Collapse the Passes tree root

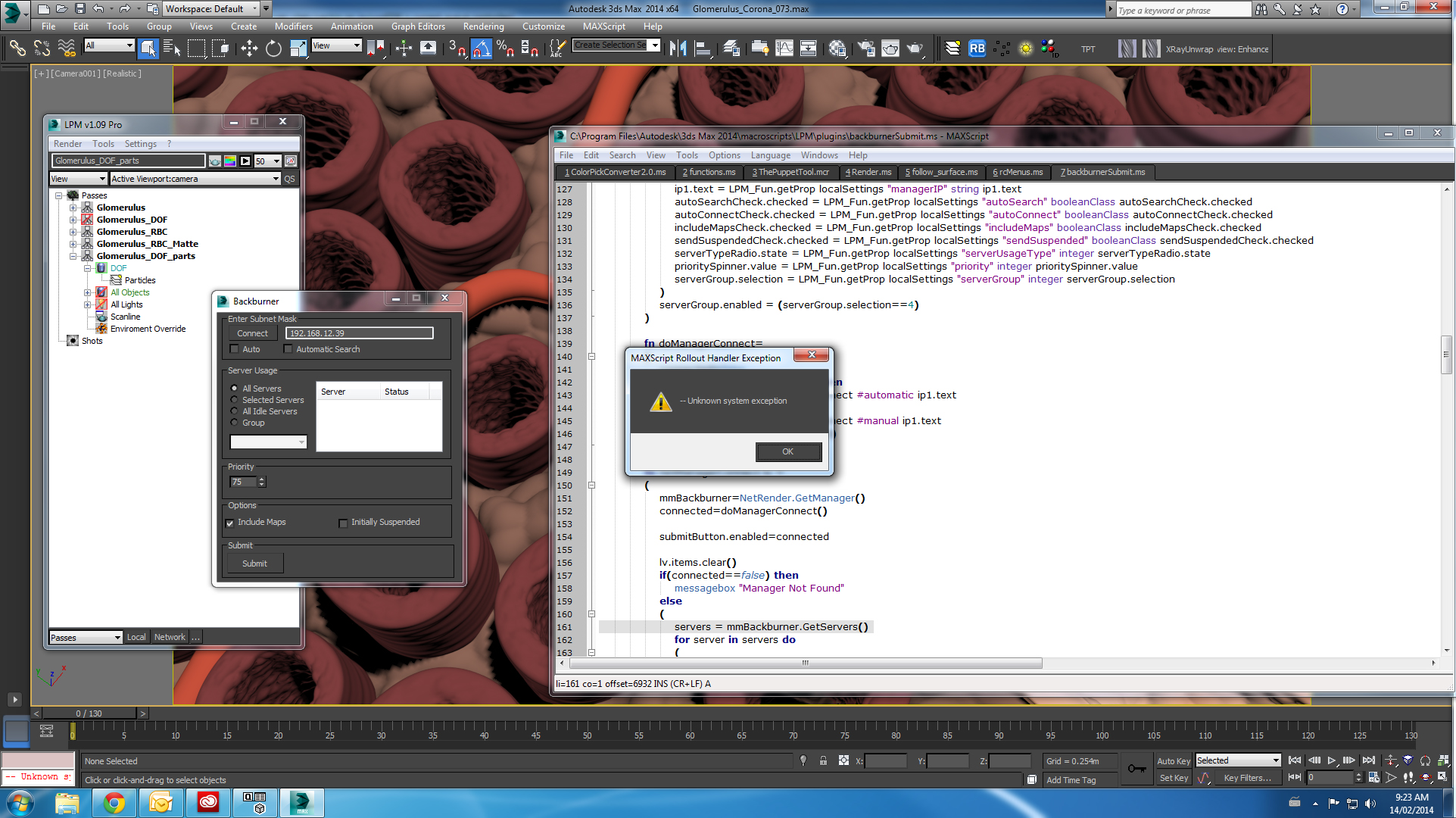[59, 195]
